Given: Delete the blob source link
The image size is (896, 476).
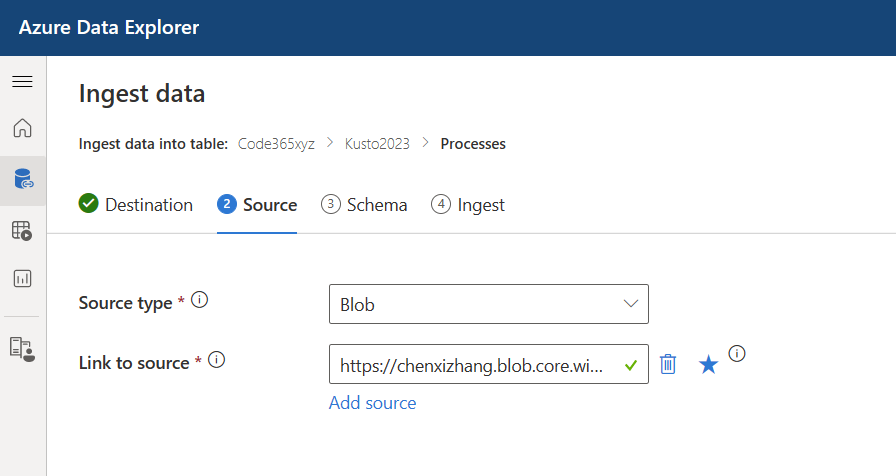Looking at the screenshot, I should click(667, 364).
